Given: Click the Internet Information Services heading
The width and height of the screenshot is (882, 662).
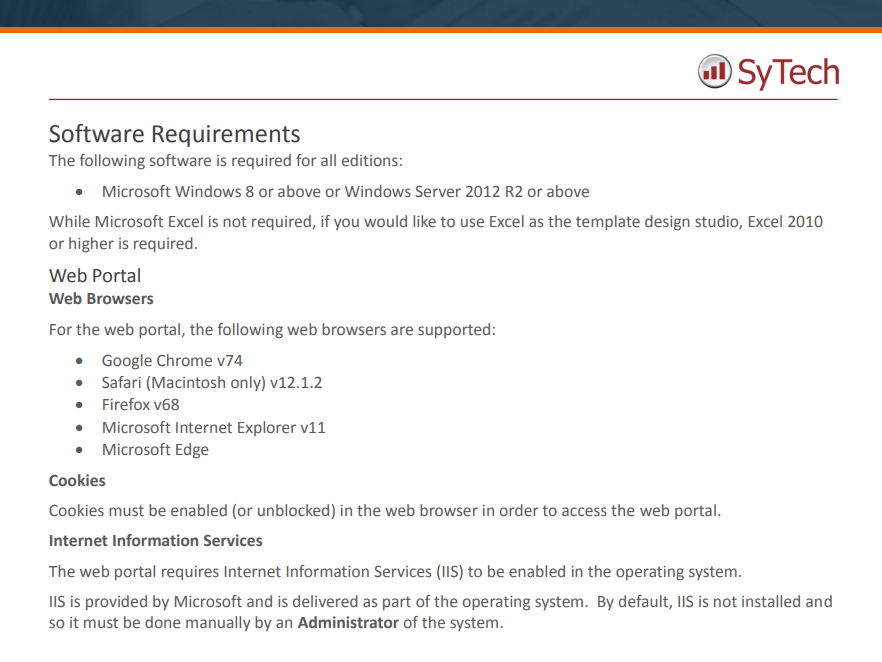Looking at the screenshot, I should pyautogui.click(x=156, y=541).
